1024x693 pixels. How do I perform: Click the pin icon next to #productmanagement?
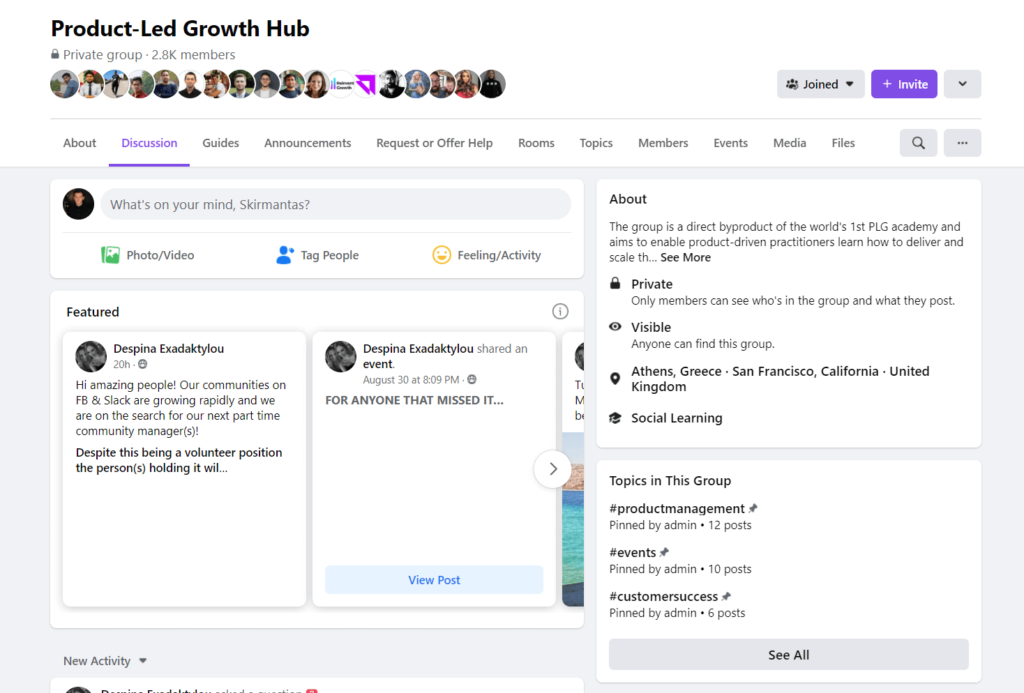click(753, 508)
